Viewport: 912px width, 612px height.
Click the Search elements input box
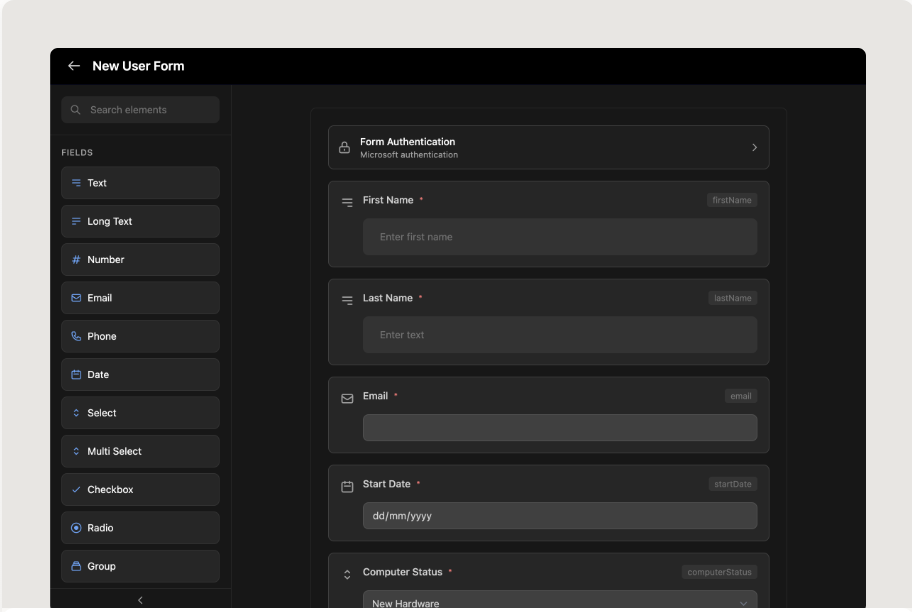coord(140,110)
